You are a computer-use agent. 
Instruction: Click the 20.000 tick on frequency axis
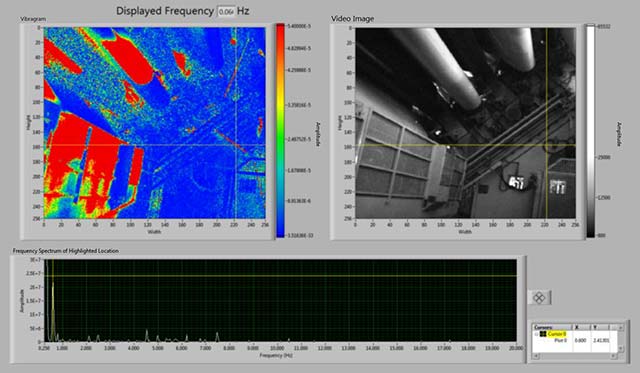click(516, 348)
